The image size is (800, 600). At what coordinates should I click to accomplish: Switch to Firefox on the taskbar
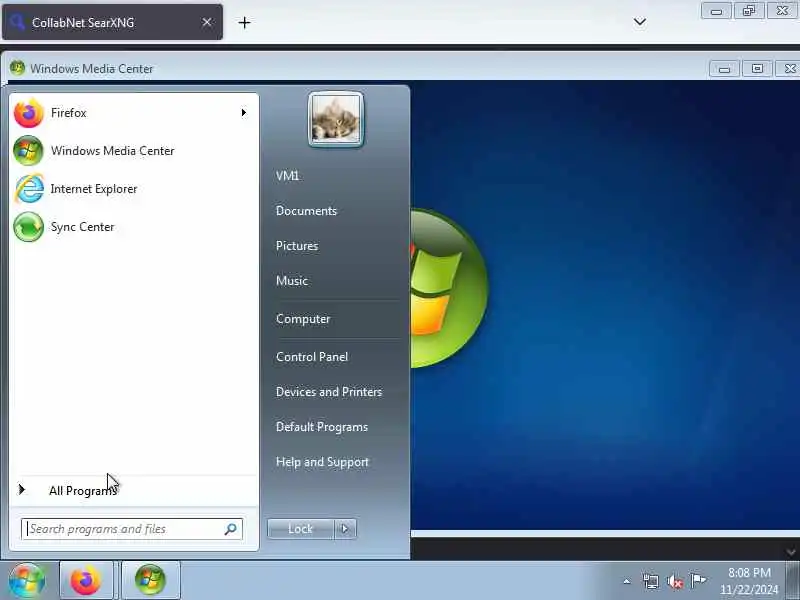pos(86,581)
